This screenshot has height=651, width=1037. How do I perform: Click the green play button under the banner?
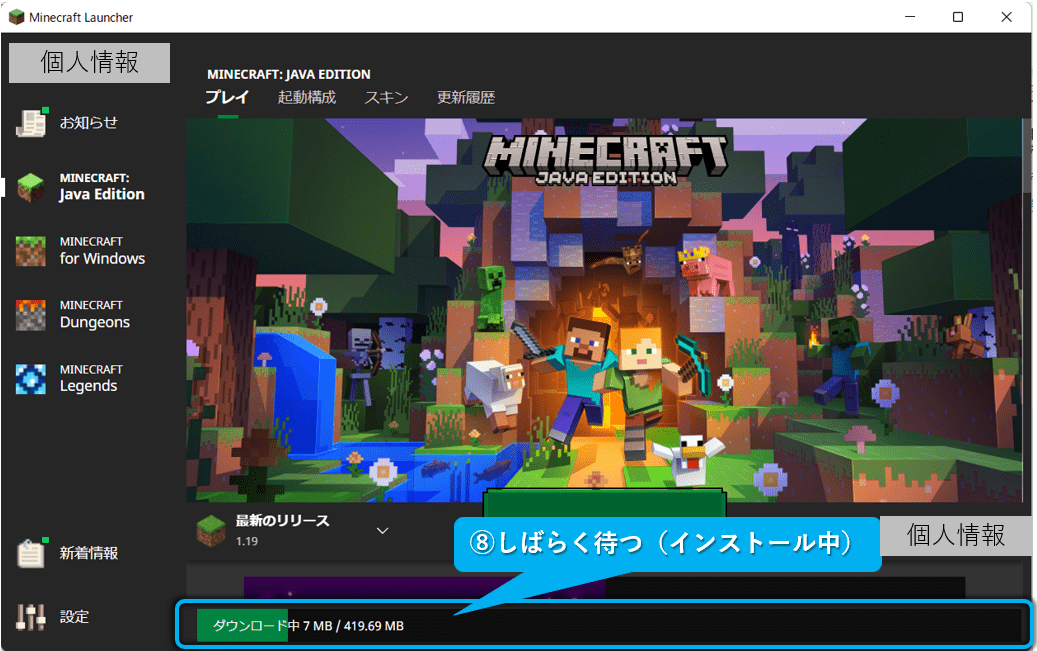click(604, 503)
